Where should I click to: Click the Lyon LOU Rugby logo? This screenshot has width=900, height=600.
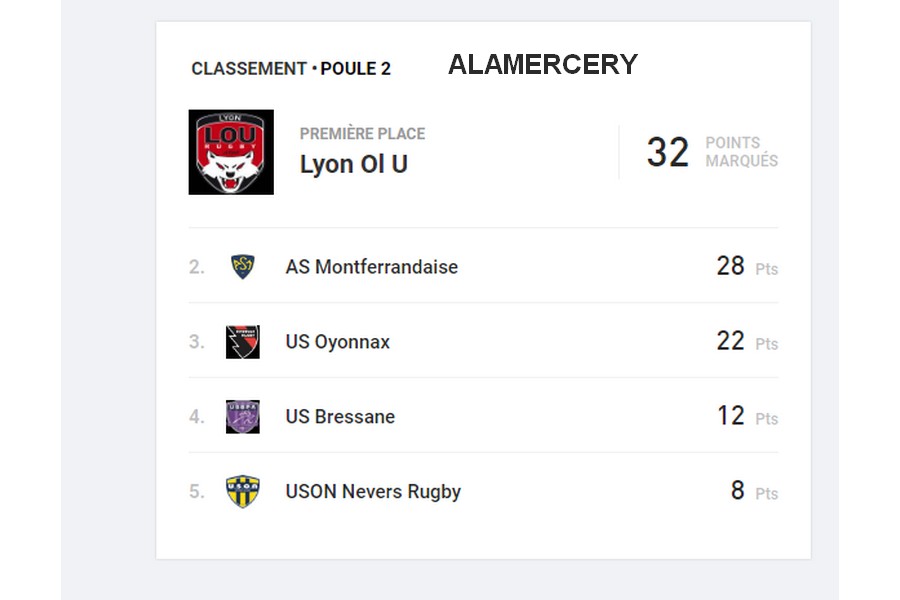(x=231, y=152)
